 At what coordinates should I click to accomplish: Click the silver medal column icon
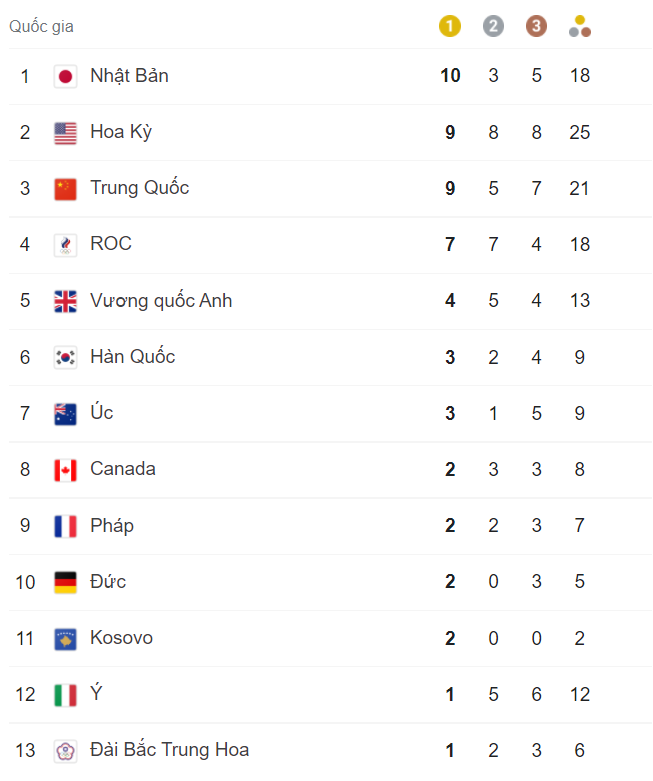pyautogui.click(x=493, y=26)
